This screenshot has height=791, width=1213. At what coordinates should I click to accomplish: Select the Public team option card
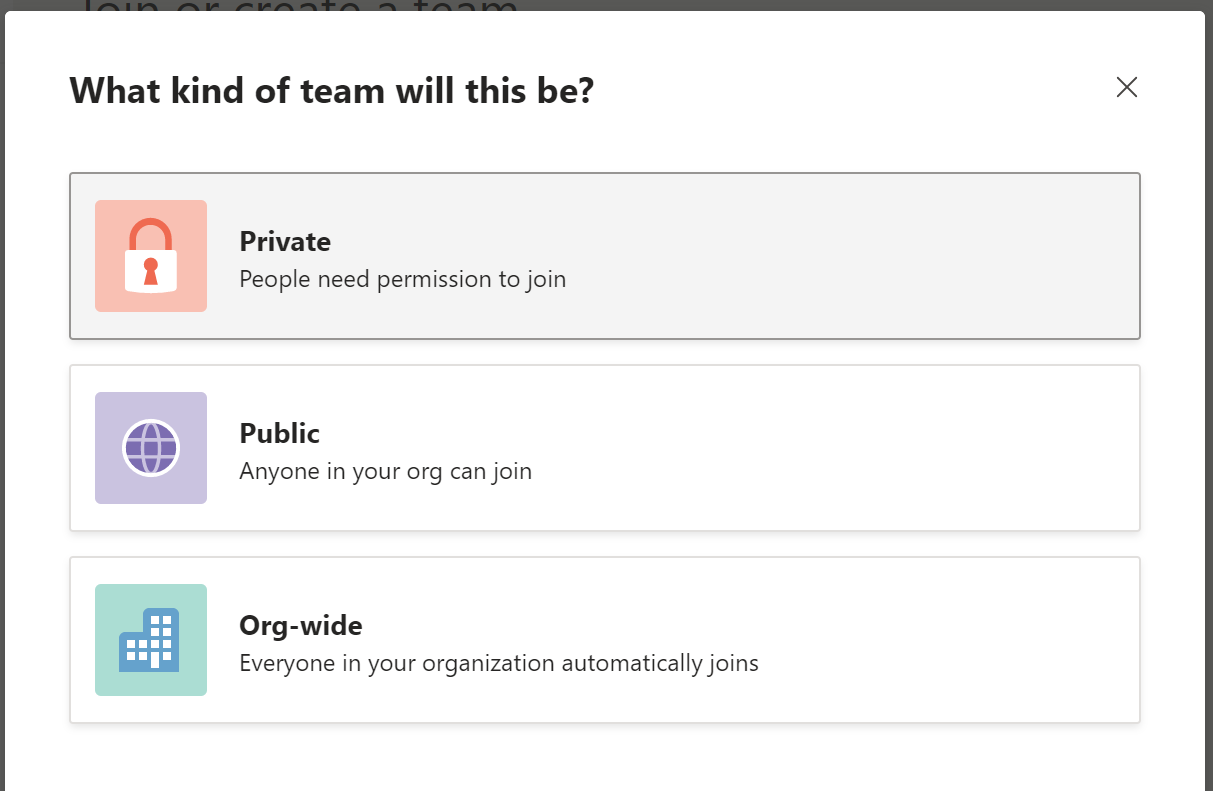(605, 448)
